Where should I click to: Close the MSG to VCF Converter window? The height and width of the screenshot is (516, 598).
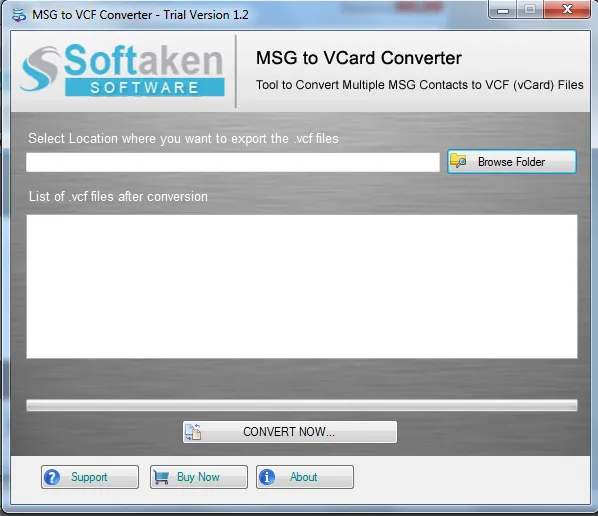(x=567, y=9)
